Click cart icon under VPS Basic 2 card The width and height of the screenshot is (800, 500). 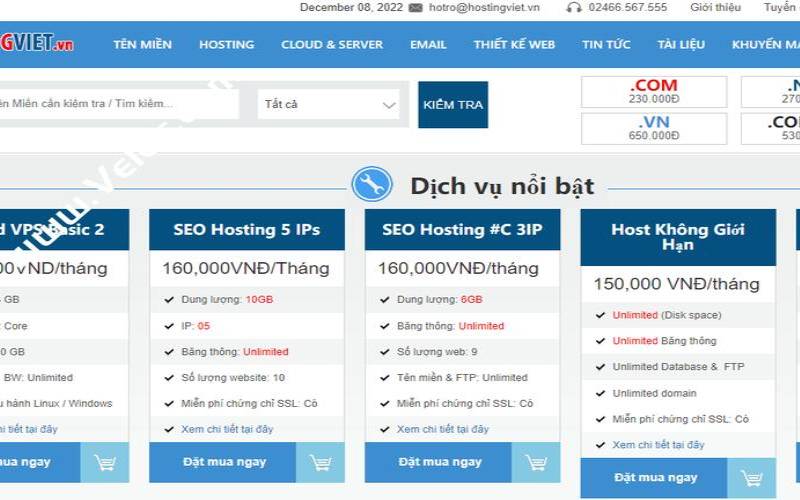coord(105,462)
